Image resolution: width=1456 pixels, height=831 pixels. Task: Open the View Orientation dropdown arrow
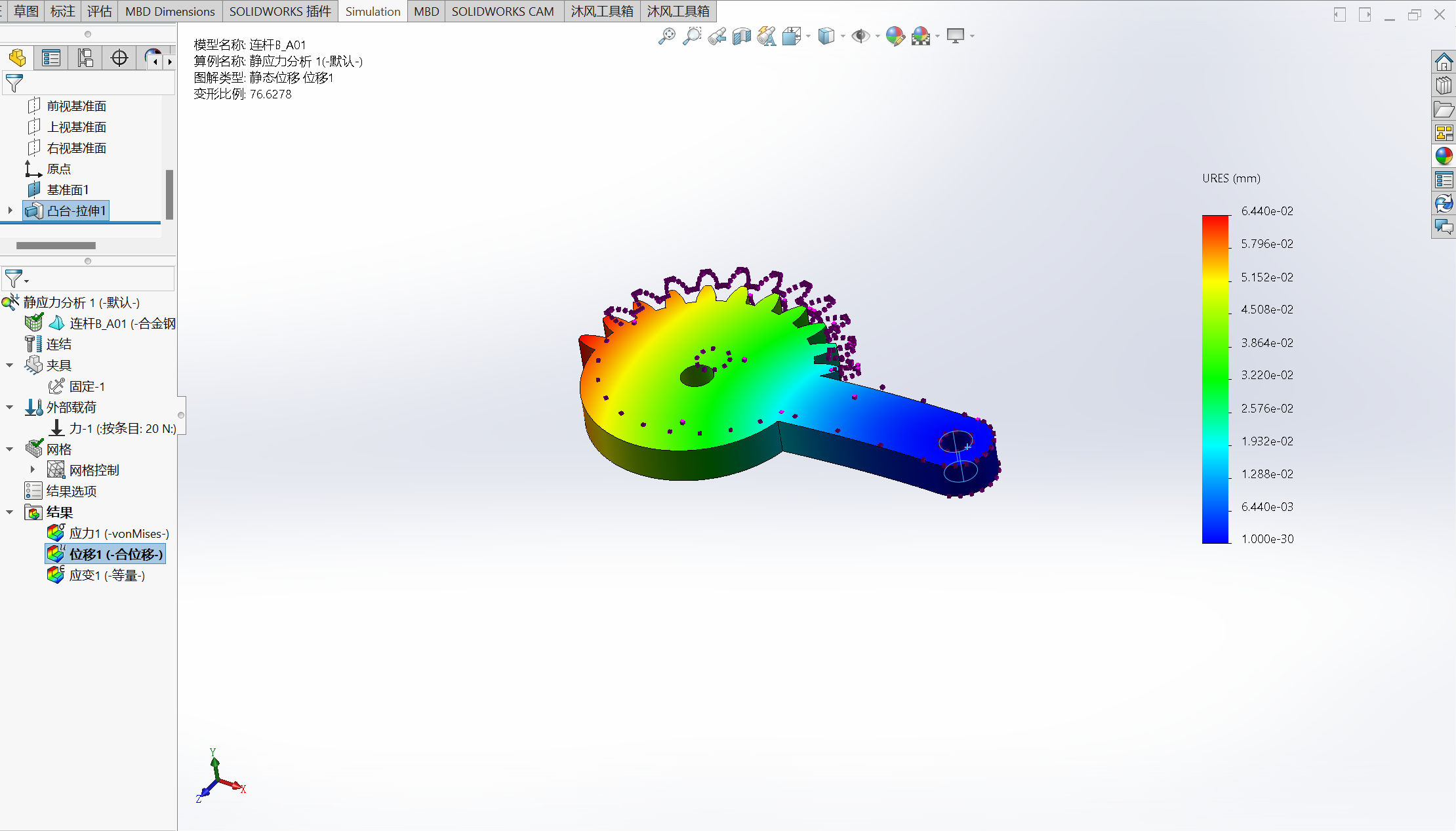click(x=808, y=36)
